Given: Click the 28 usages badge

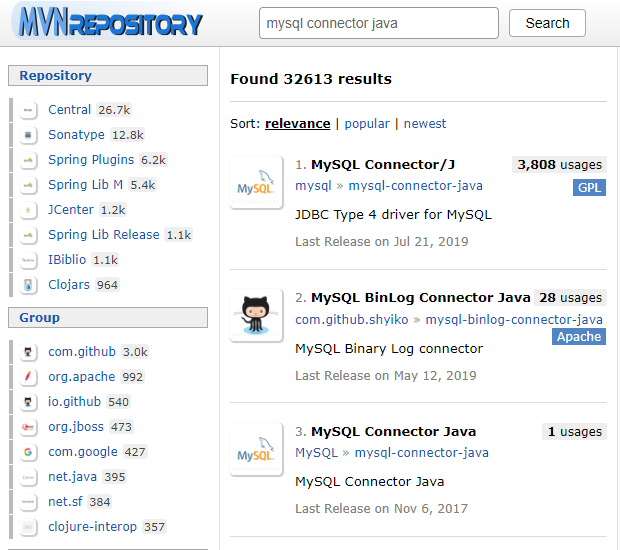Looking at the screenshot, I should pos(570,297).
